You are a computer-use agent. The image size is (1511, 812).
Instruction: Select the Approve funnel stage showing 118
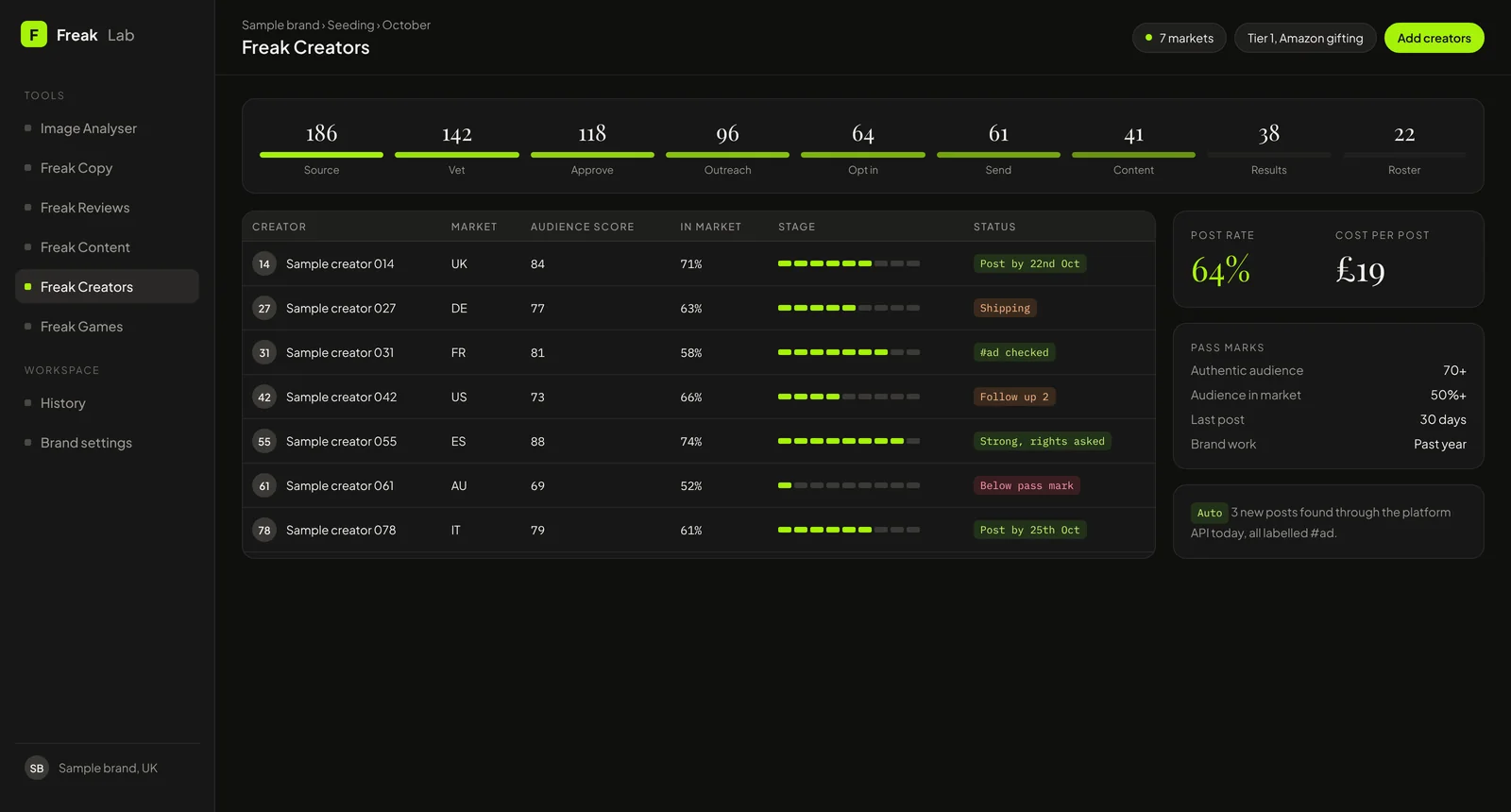[x=592, y=148]
